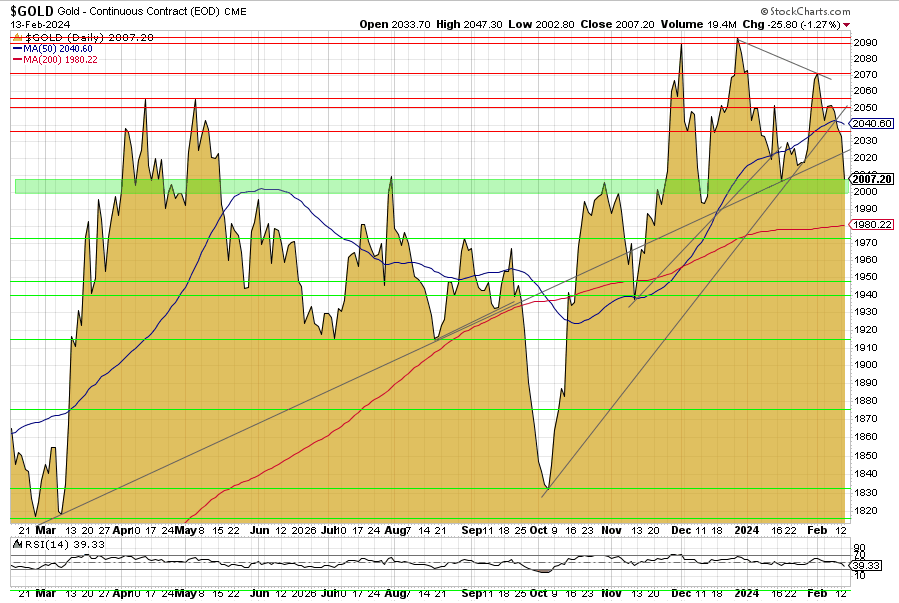Click the RSI(14) indicator legend icon
899x603 pixels.
click(14, 543)
